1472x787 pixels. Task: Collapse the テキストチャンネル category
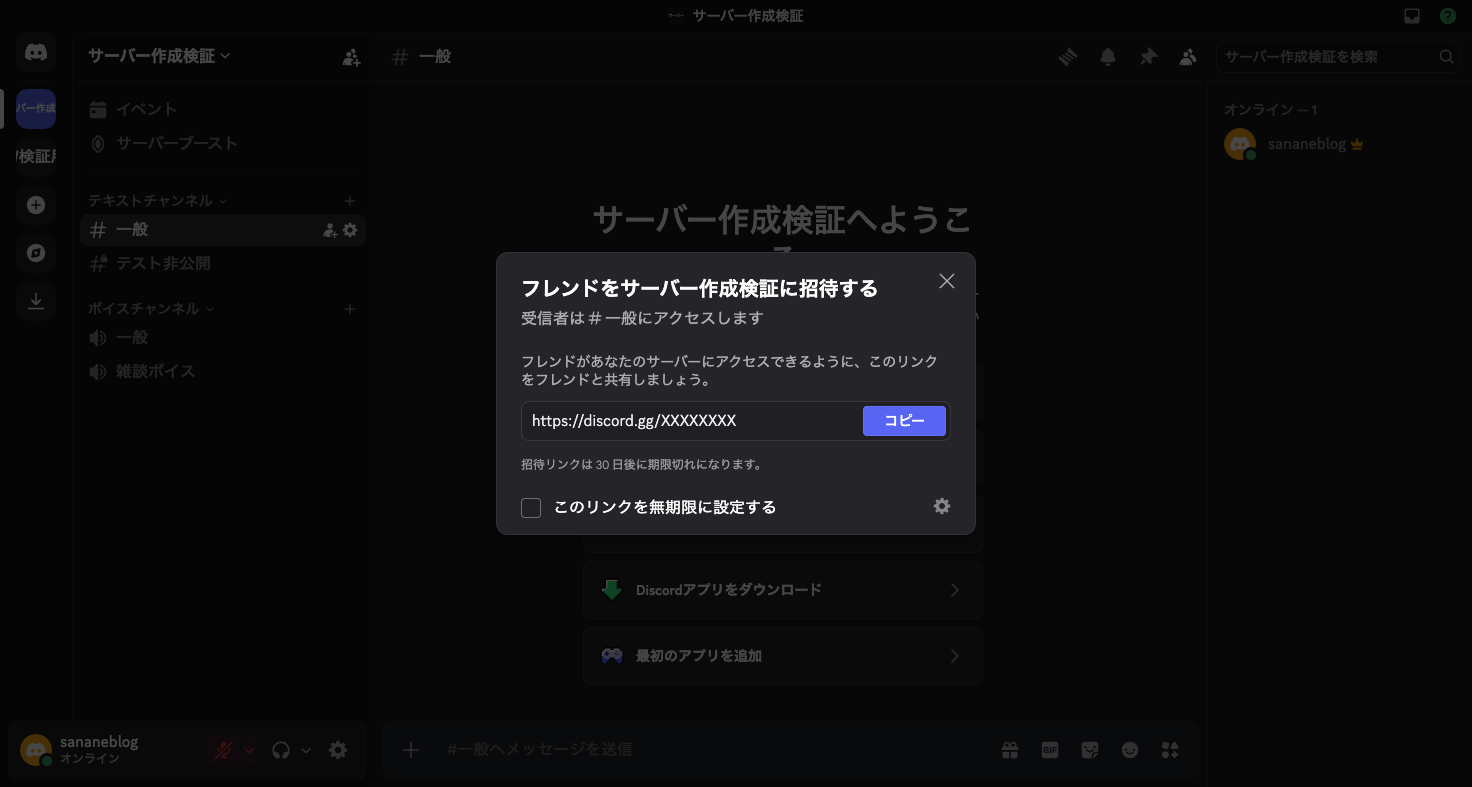pos(157,200)
